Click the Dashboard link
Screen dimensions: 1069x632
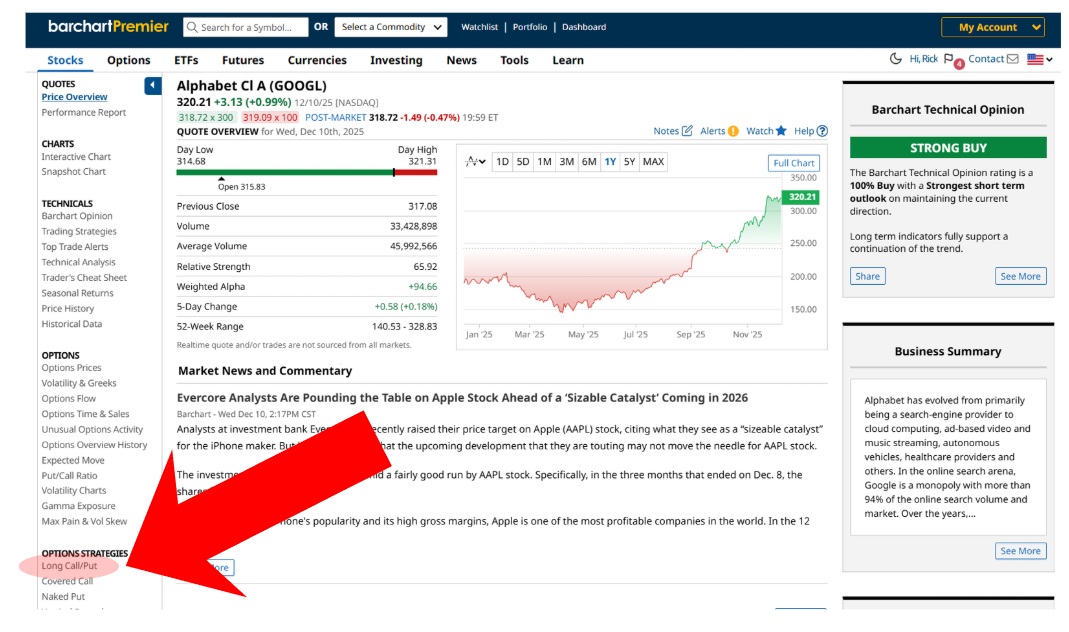click(584, 27)
